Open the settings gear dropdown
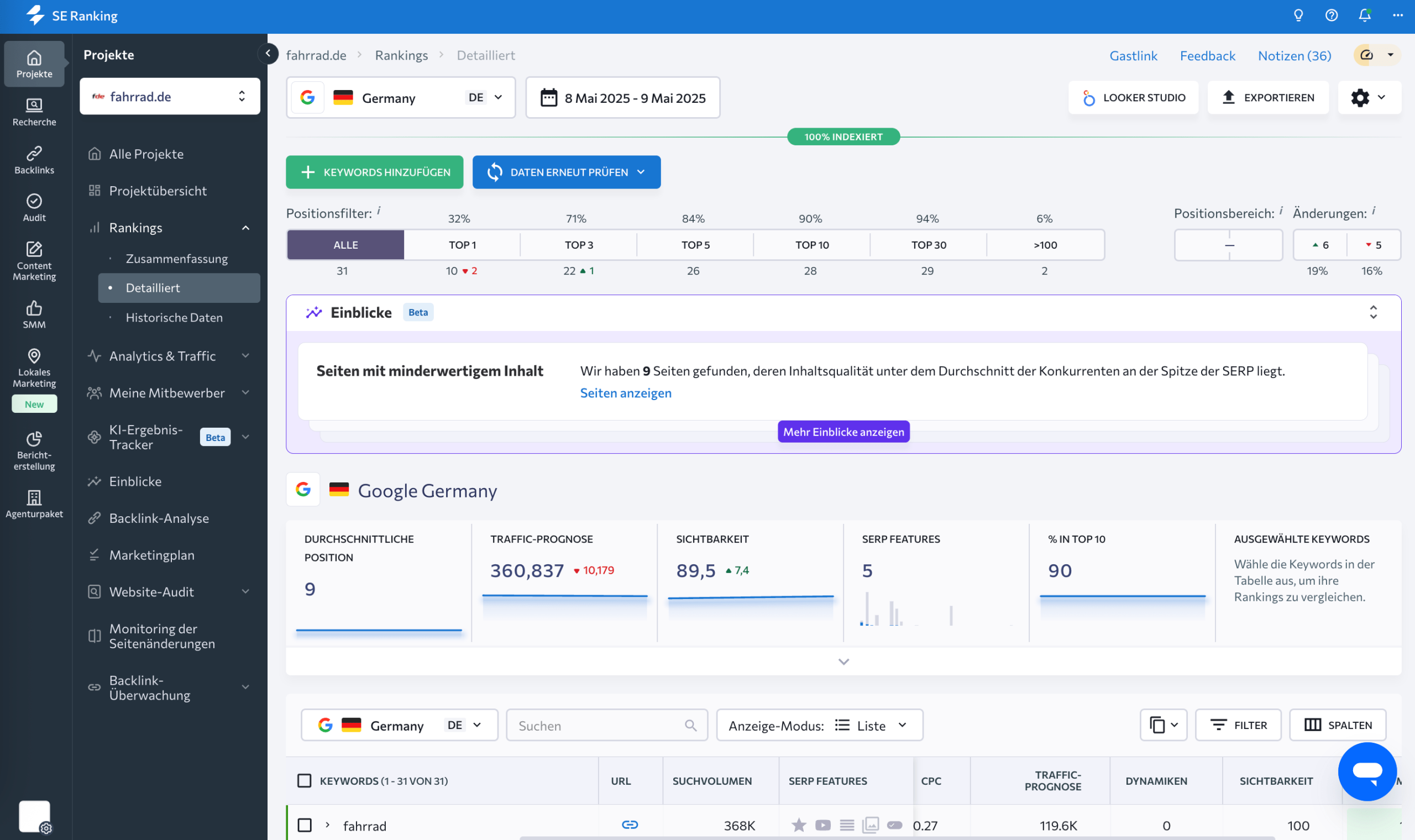 (1369, 97)
